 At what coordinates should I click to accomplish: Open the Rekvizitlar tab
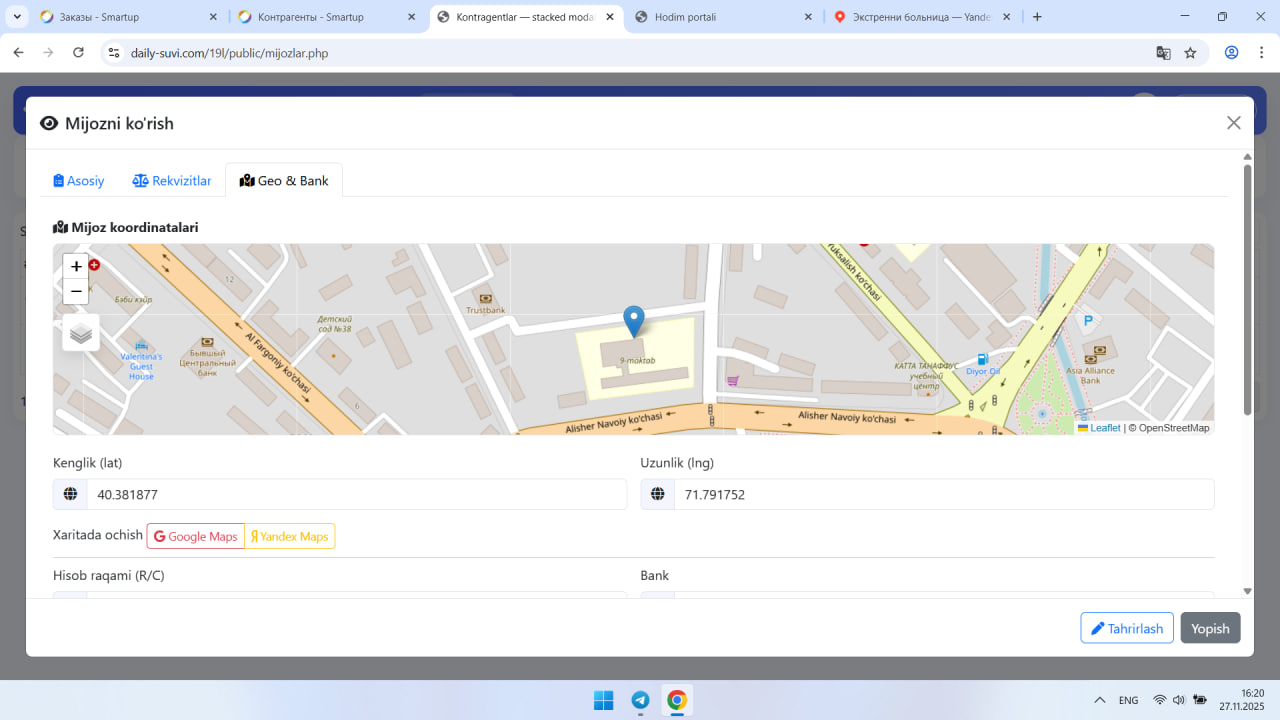pyautogui.click(x=172, y=181)
